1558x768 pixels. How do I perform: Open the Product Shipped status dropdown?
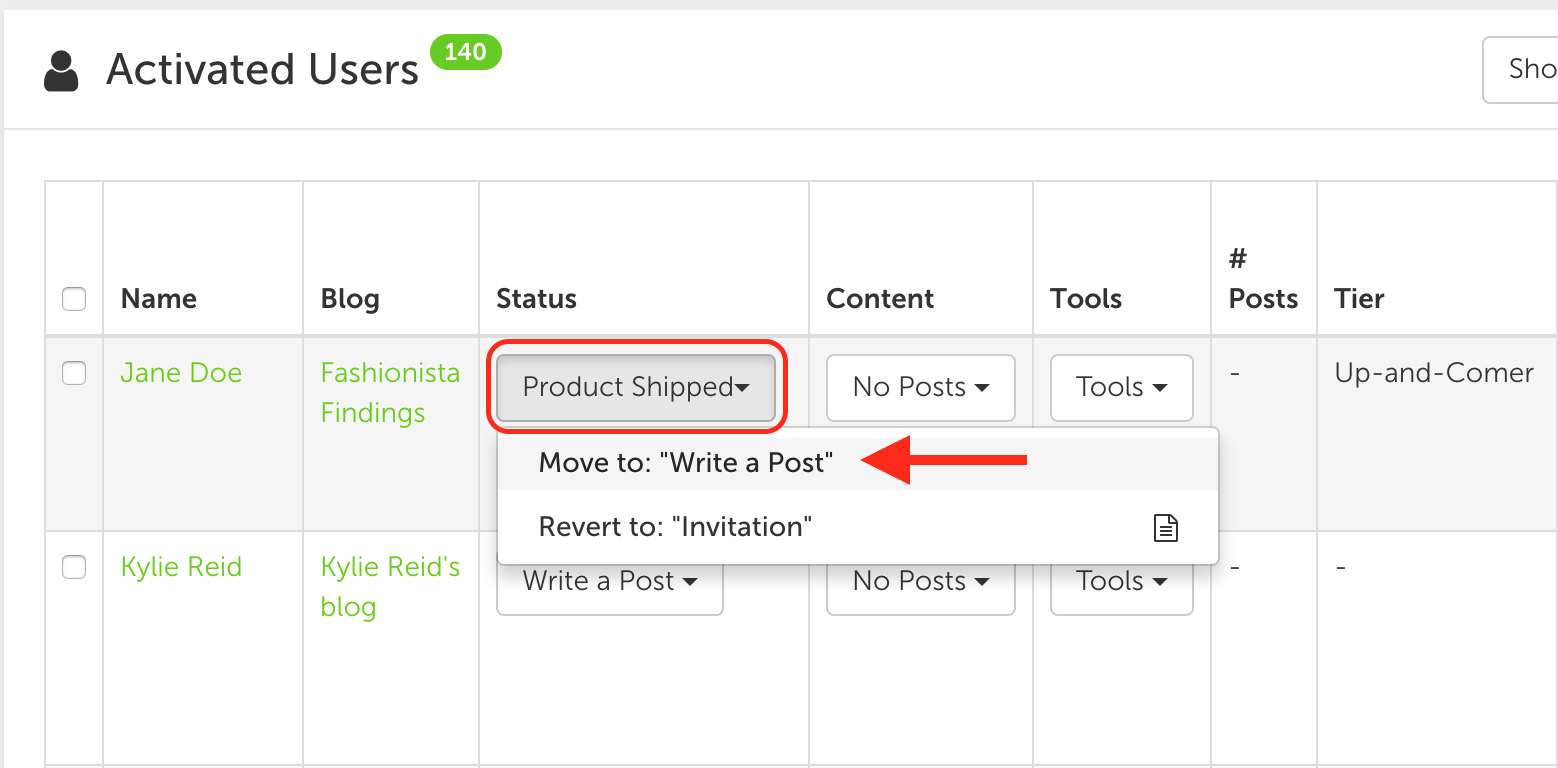point(636,387)
